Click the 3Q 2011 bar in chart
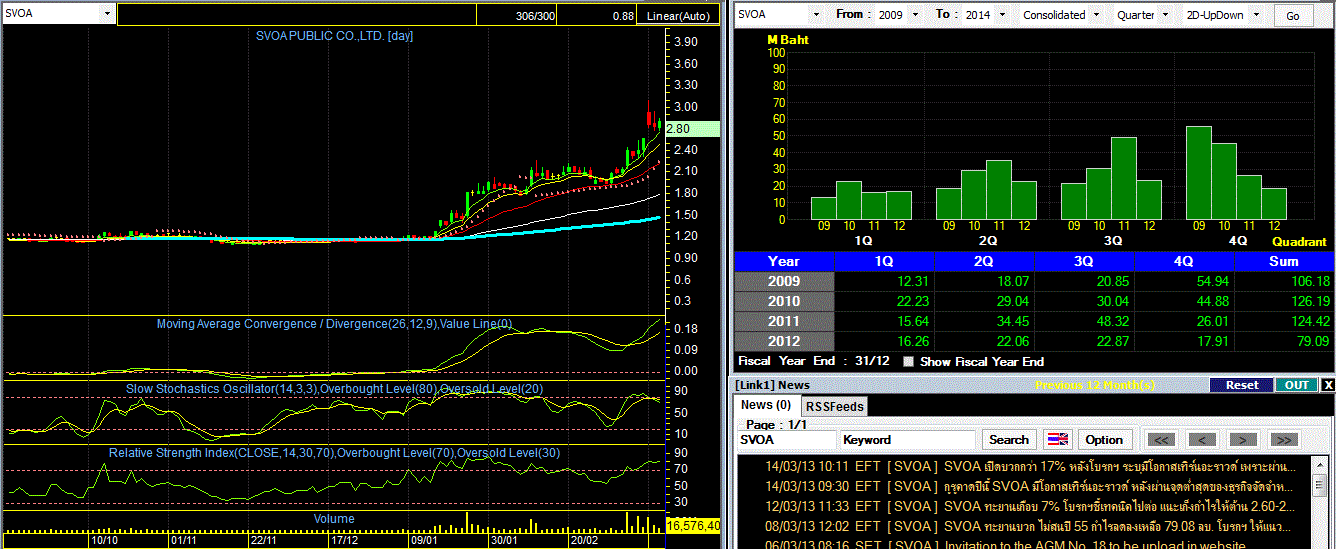 tap(1123, 179)
